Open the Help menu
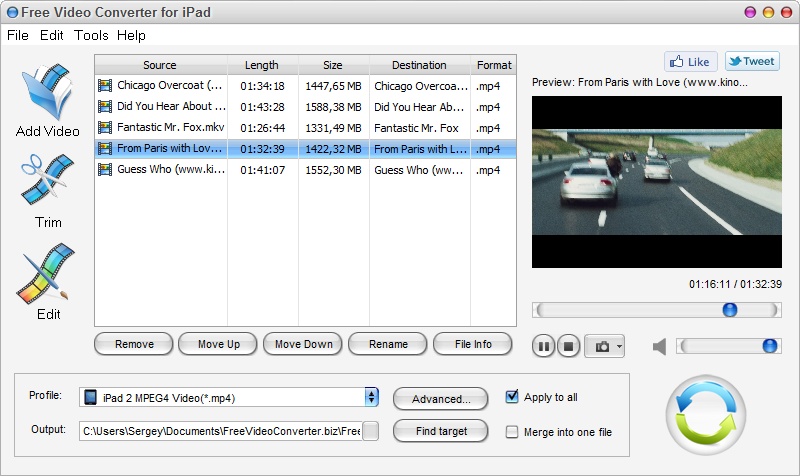The height and width of the screenshot is (476, 800). (131, 35)
